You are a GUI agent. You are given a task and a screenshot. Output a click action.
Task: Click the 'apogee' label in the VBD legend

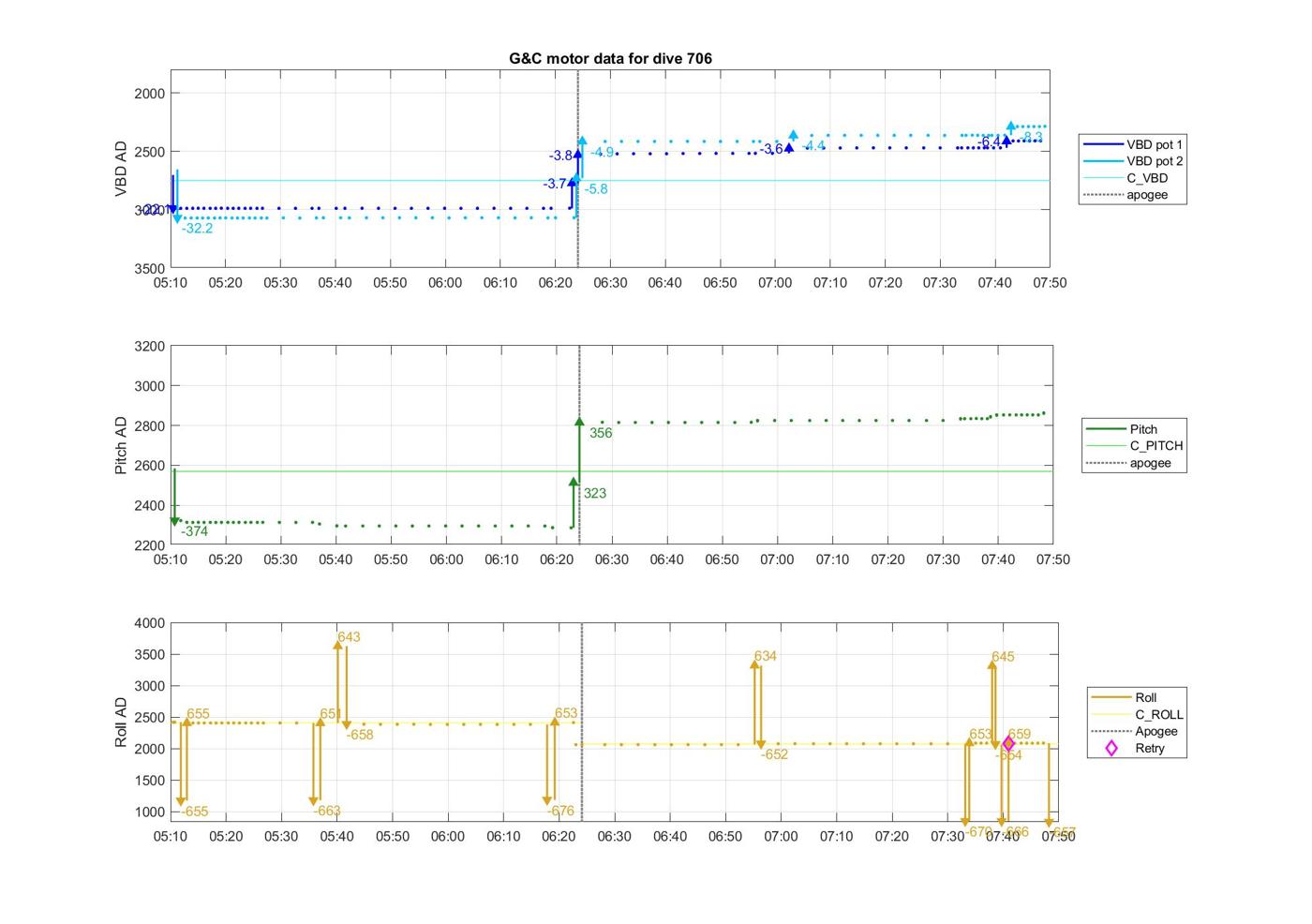pyautogui.click(x=1147, y=195)
